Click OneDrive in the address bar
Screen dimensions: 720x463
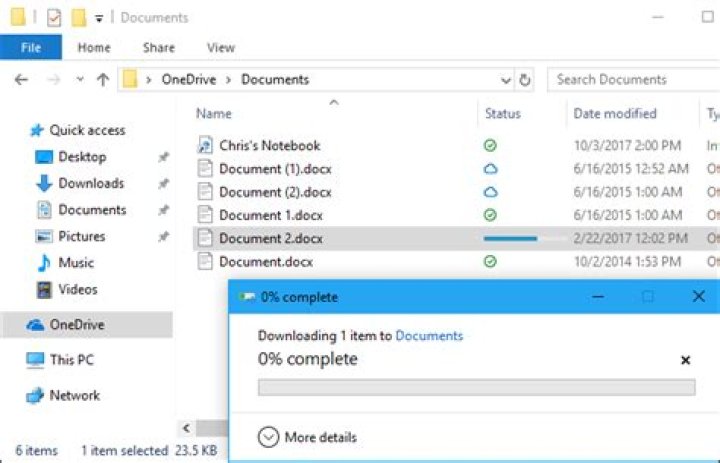click(x=189, y=79)
